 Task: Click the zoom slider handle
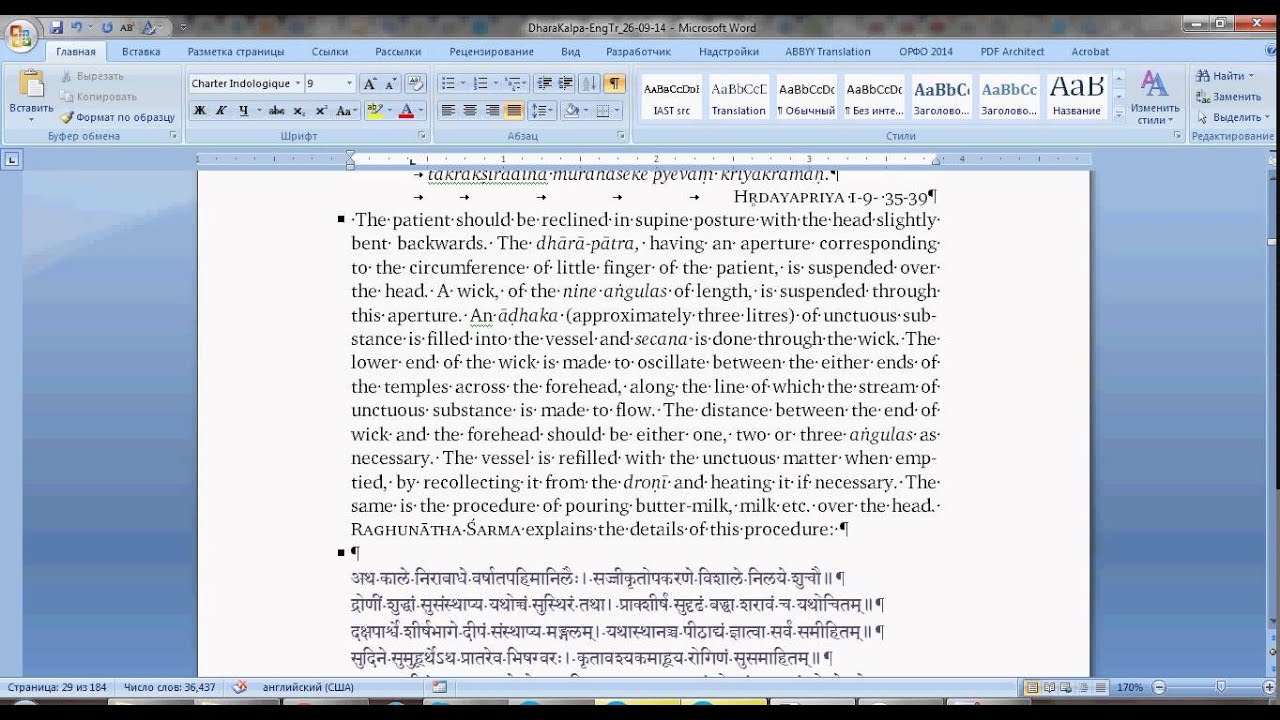tap(1221, 688)
